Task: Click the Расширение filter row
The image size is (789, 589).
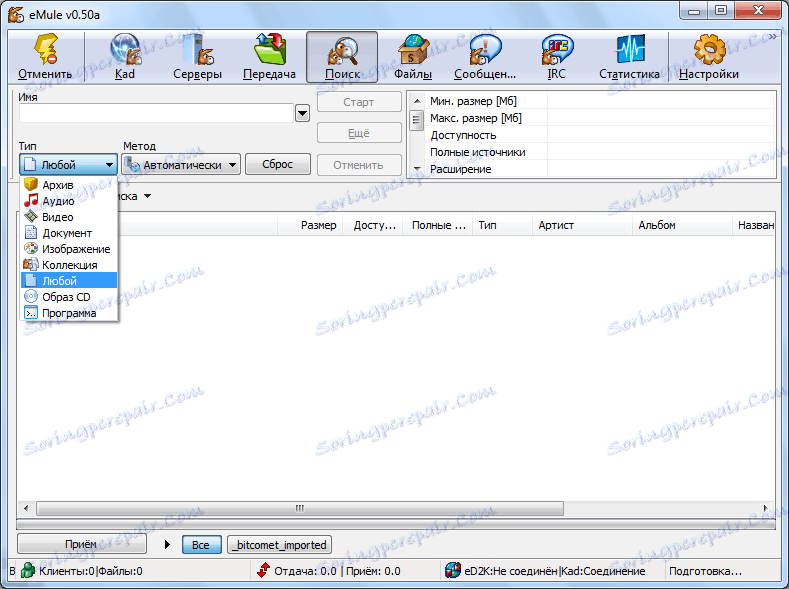Action: pos(600,169)
